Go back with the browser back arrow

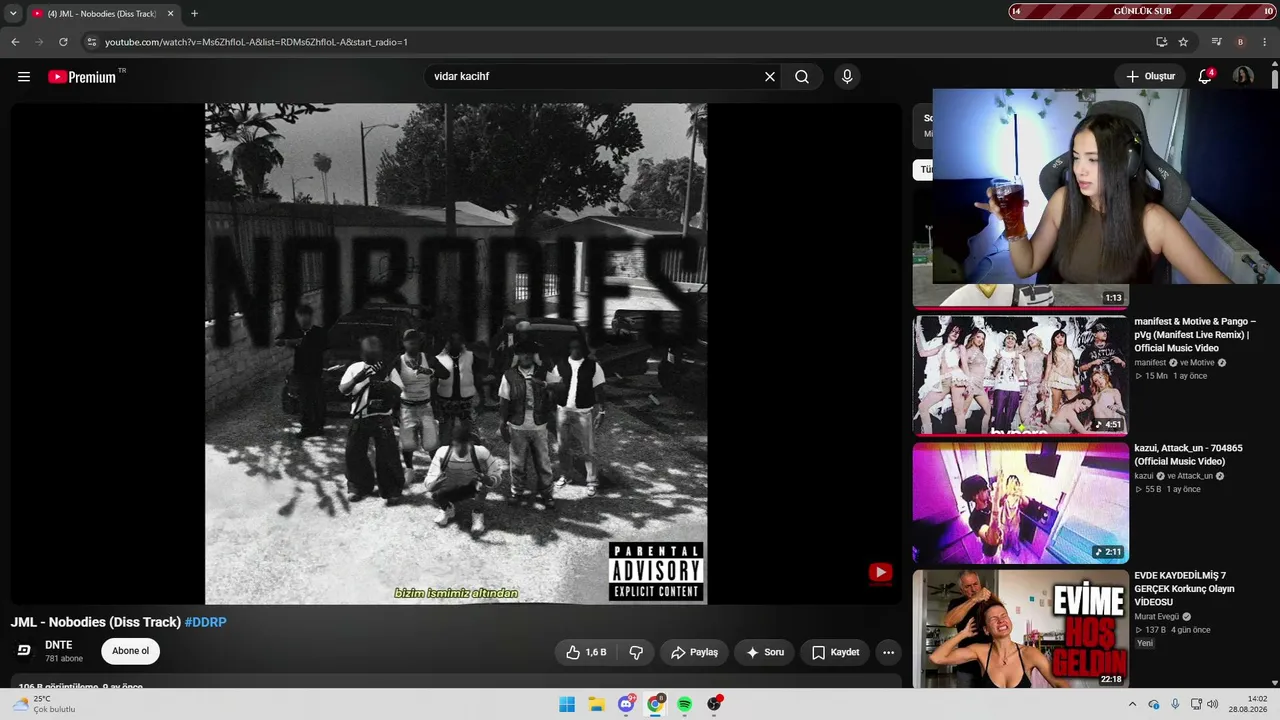point(15,42)
